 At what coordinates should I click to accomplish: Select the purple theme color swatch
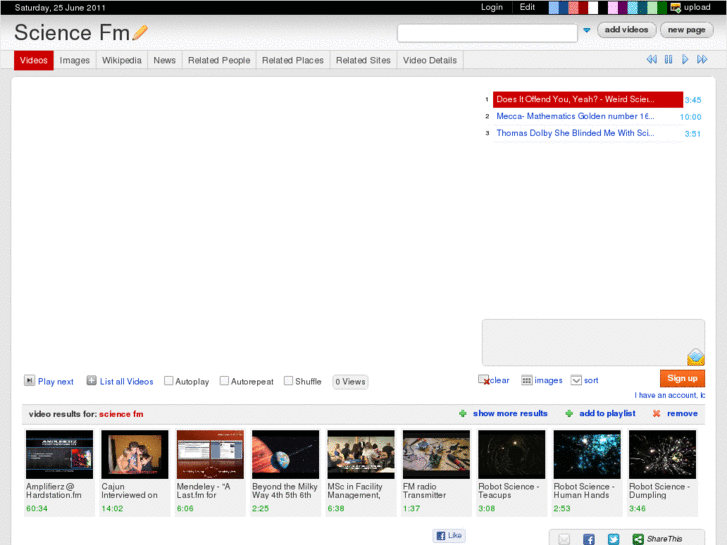(623, 7)
